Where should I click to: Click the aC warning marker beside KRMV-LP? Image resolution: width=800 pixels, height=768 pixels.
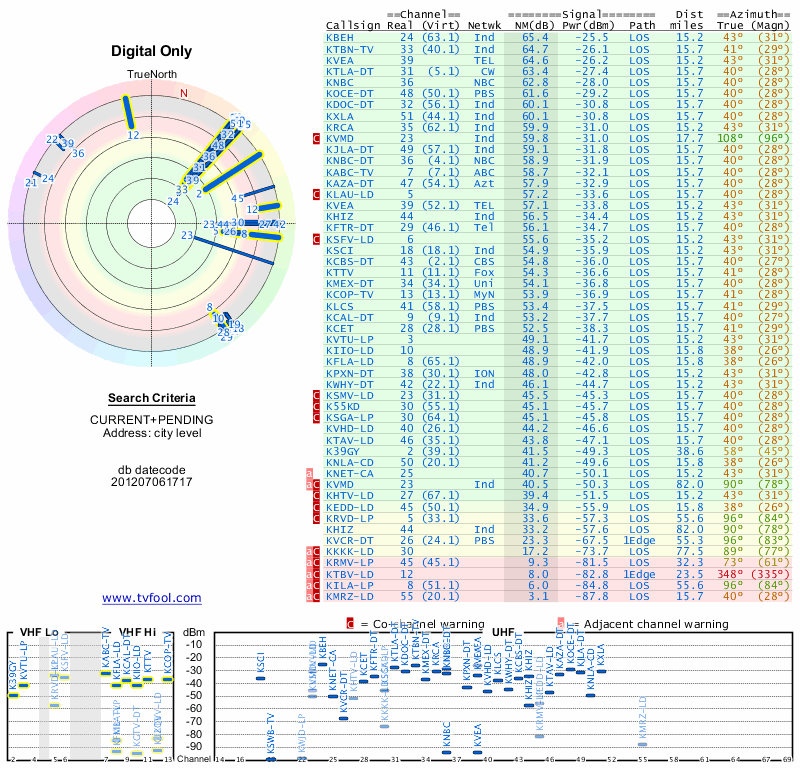(x=313, y=562)
